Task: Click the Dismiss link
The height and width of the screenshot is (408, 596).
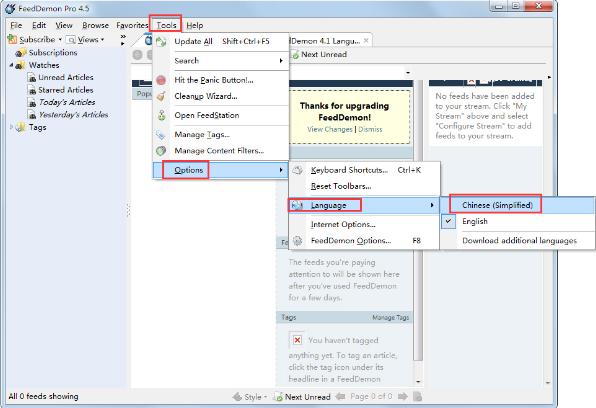Action: click(x=370, y=129)
